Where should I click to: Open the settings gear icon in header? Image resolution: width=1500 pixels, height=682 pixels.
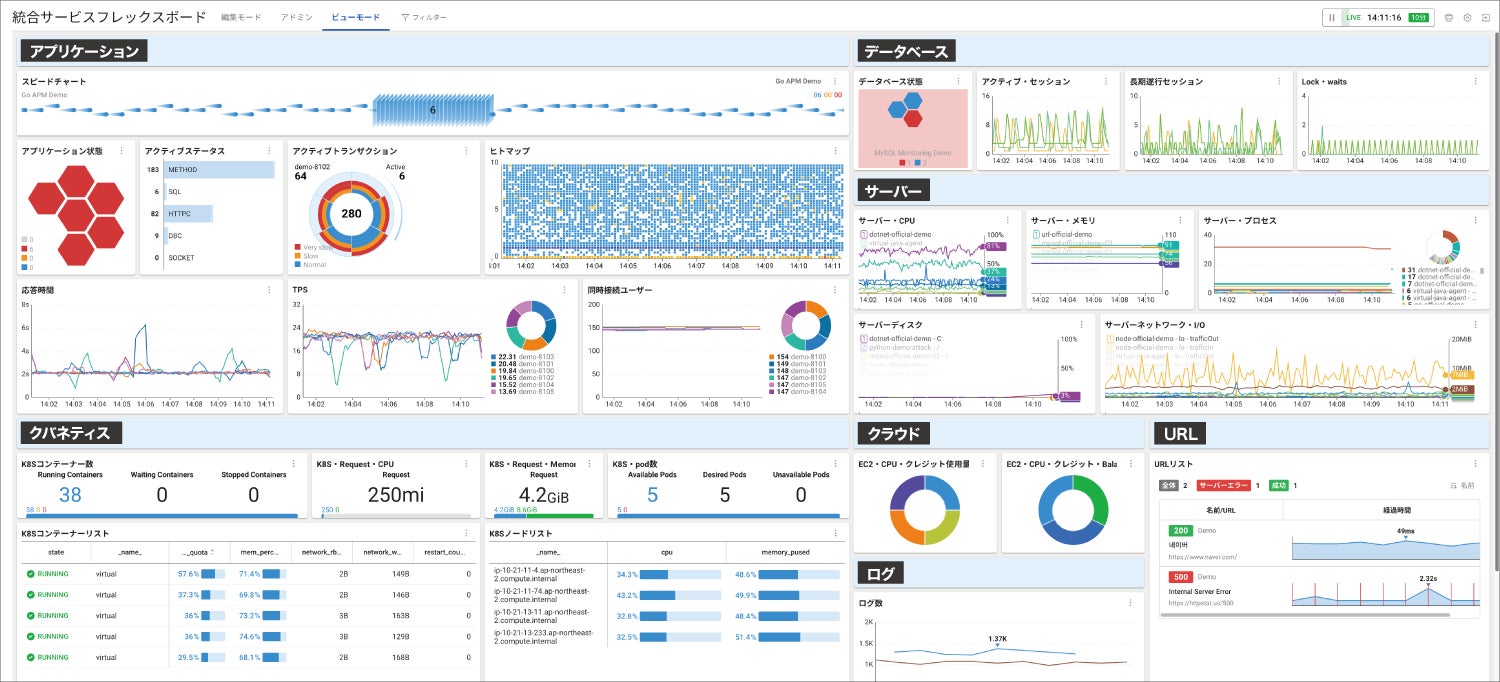[x=1467, y=17]
